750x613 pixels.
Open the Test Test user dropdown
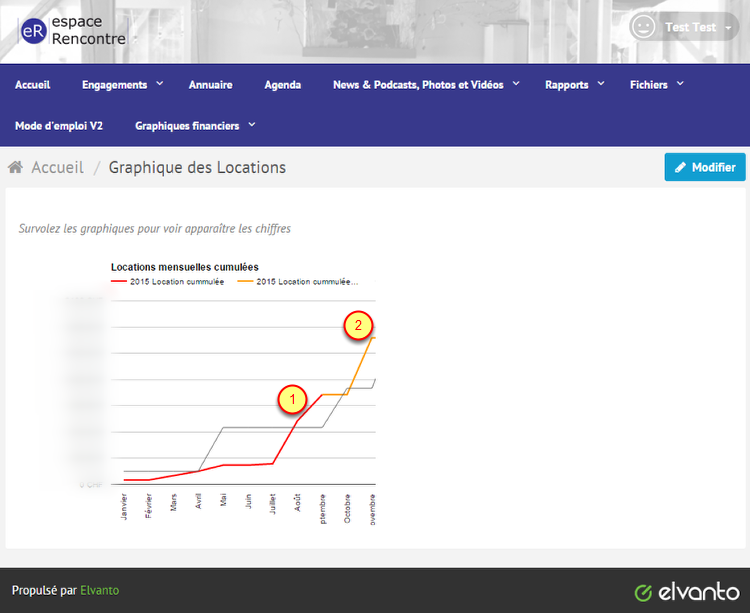pyautogui.click(x=698, y=27)
